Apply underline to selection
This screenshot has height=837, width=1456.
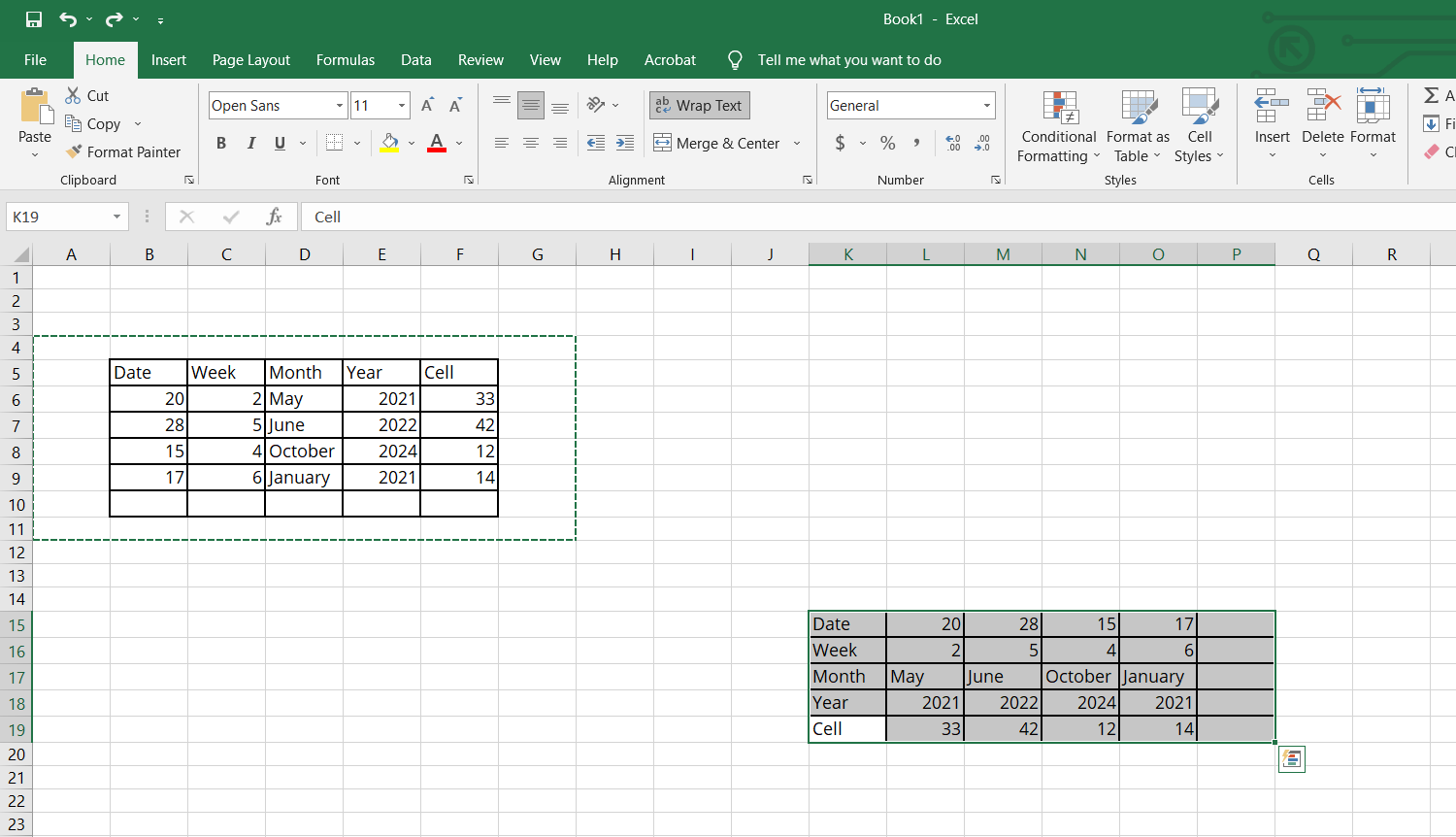pos(280,142)
